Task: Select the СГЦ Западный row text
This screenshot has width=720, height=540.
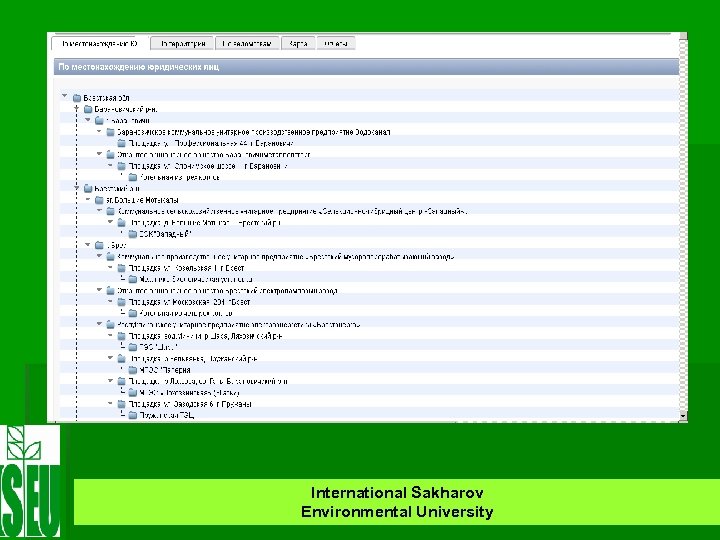Action: 165,234
